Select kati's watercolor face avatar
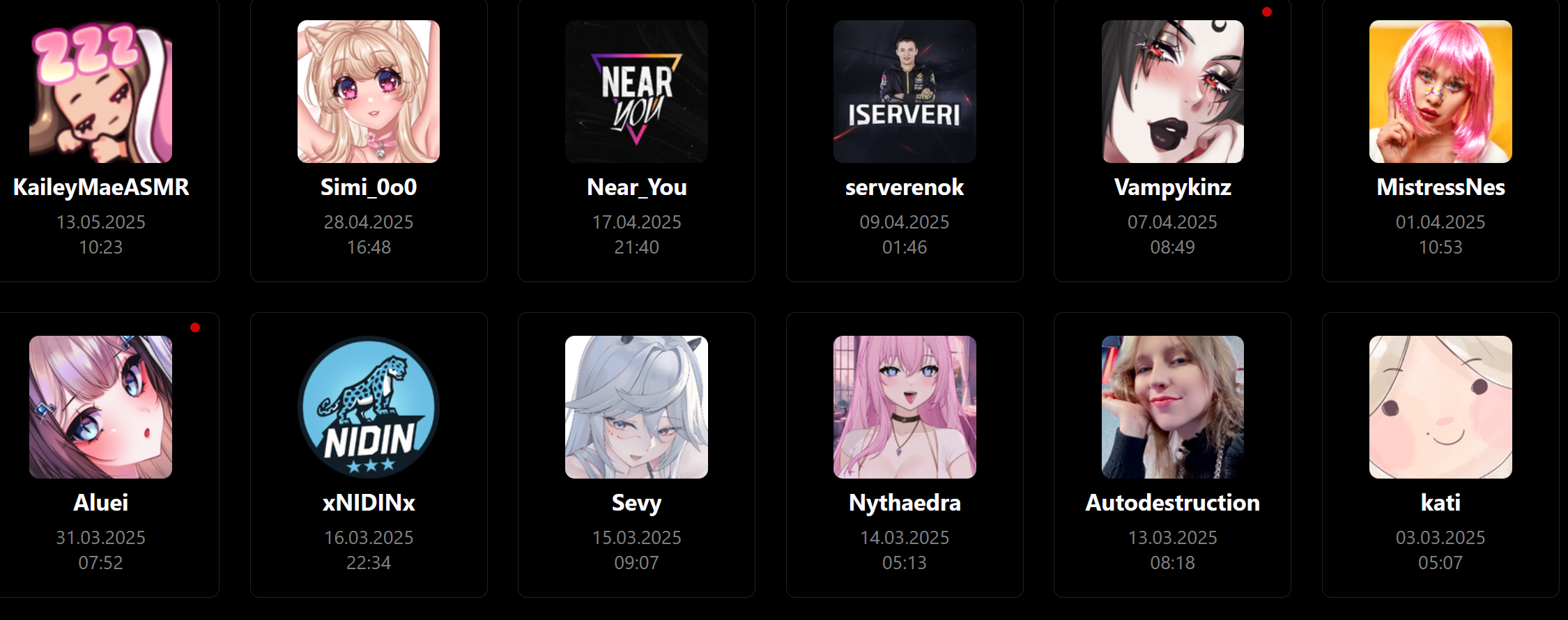The width and height of the screenshot is (1568, 620). point(1440,407)
